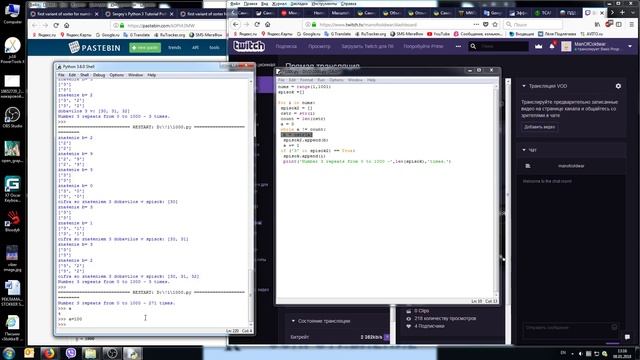Open the Firefox hamburger menu on the right

[631, 24]
